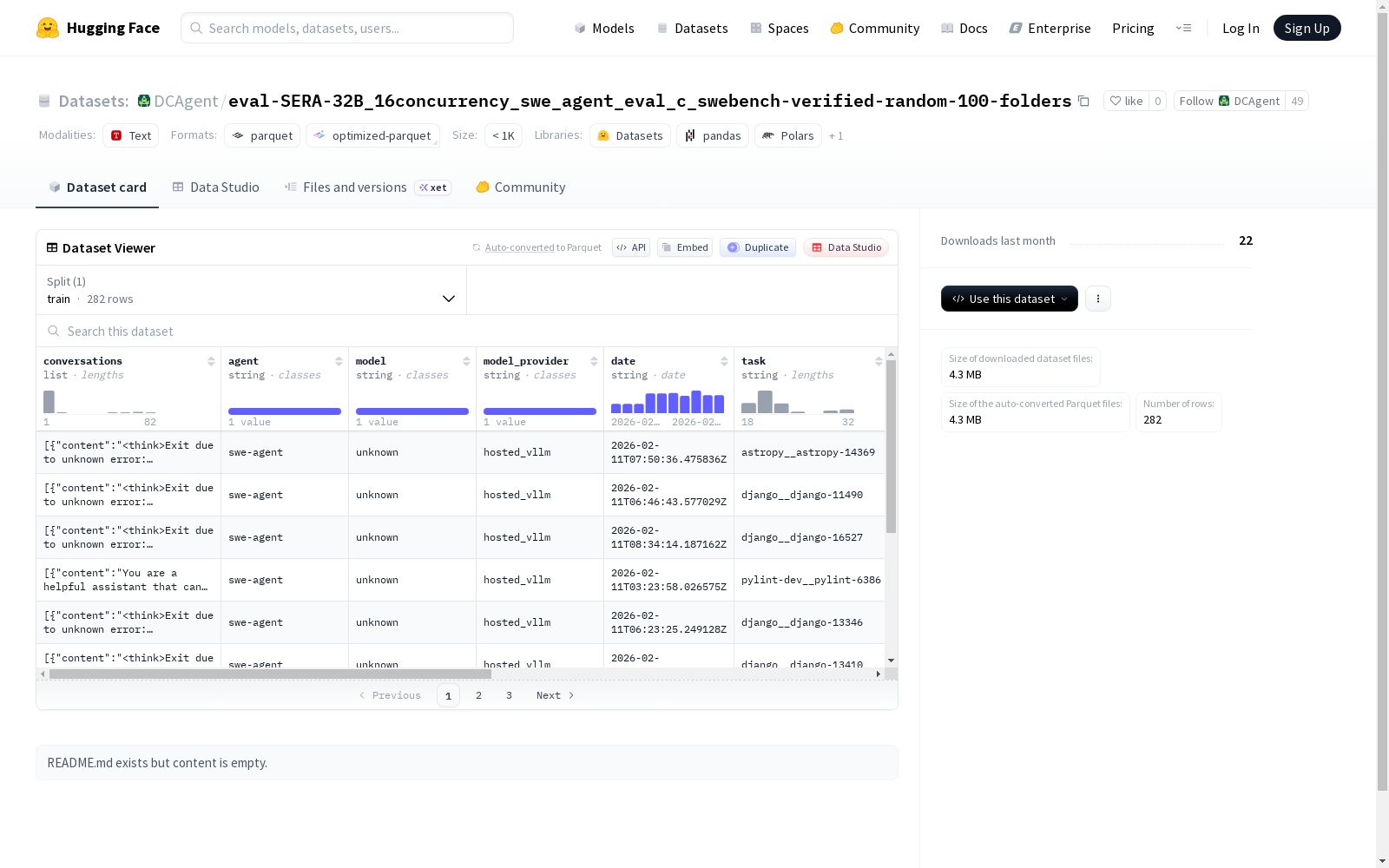Click the pandas library tag
This screenshot has width=1389, height=868.
713,135
